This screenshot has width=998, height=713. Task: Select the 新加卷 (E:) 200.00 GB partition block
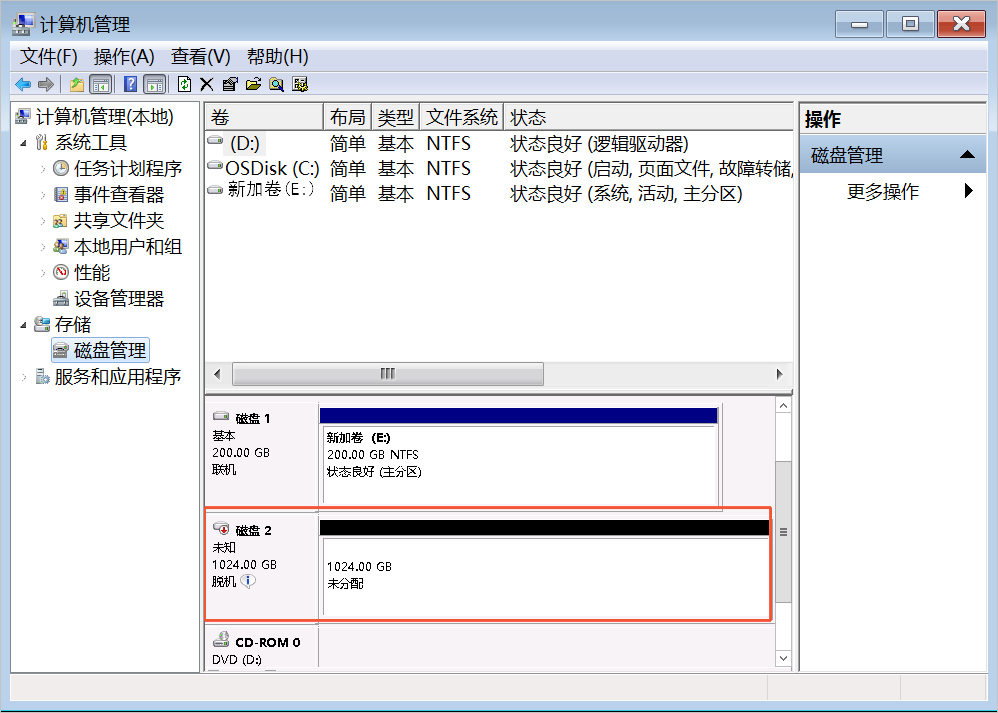coord(519,456)
